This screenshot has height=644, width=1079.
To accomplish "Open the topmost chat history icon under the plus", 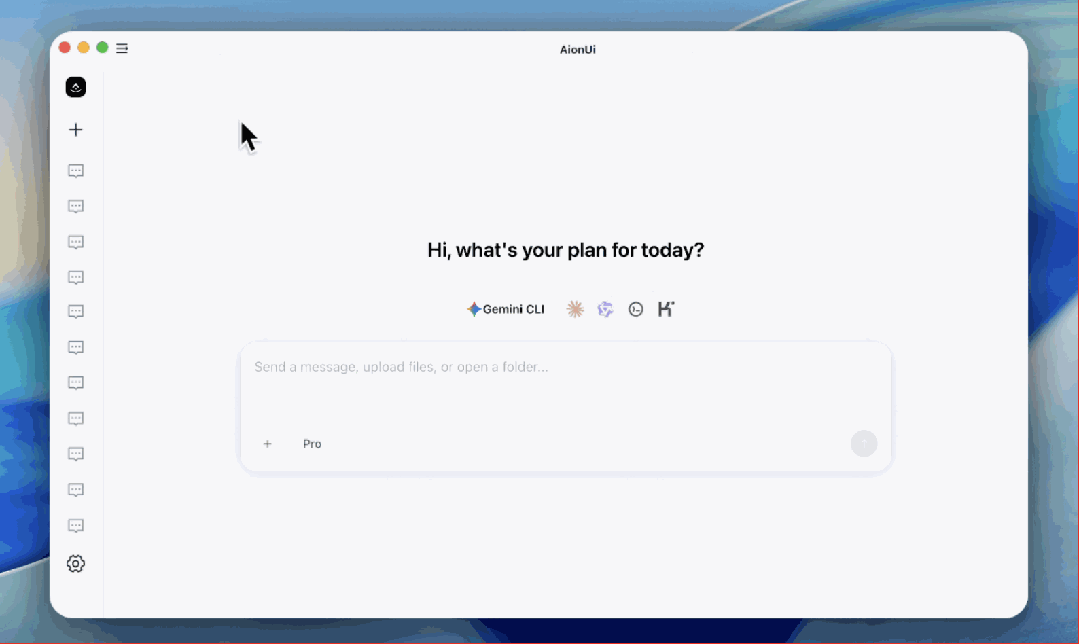I will click(x=76, y=171).
